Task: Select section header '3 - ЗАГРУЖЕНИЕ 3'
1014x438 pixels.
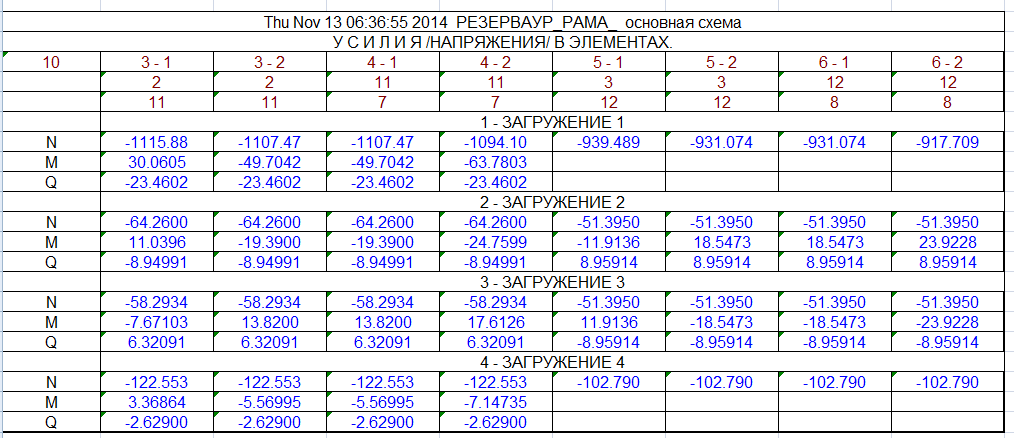Action: (552, 282)
